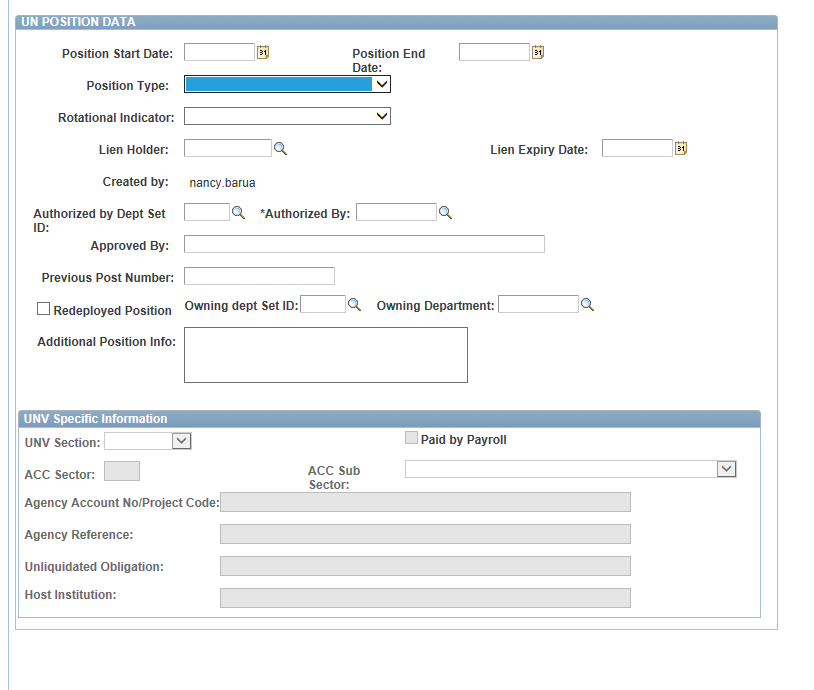Click the Authorized By input field
Image resolution: width=814 pixels, height=690 pixels.
[x=396, y=212]
